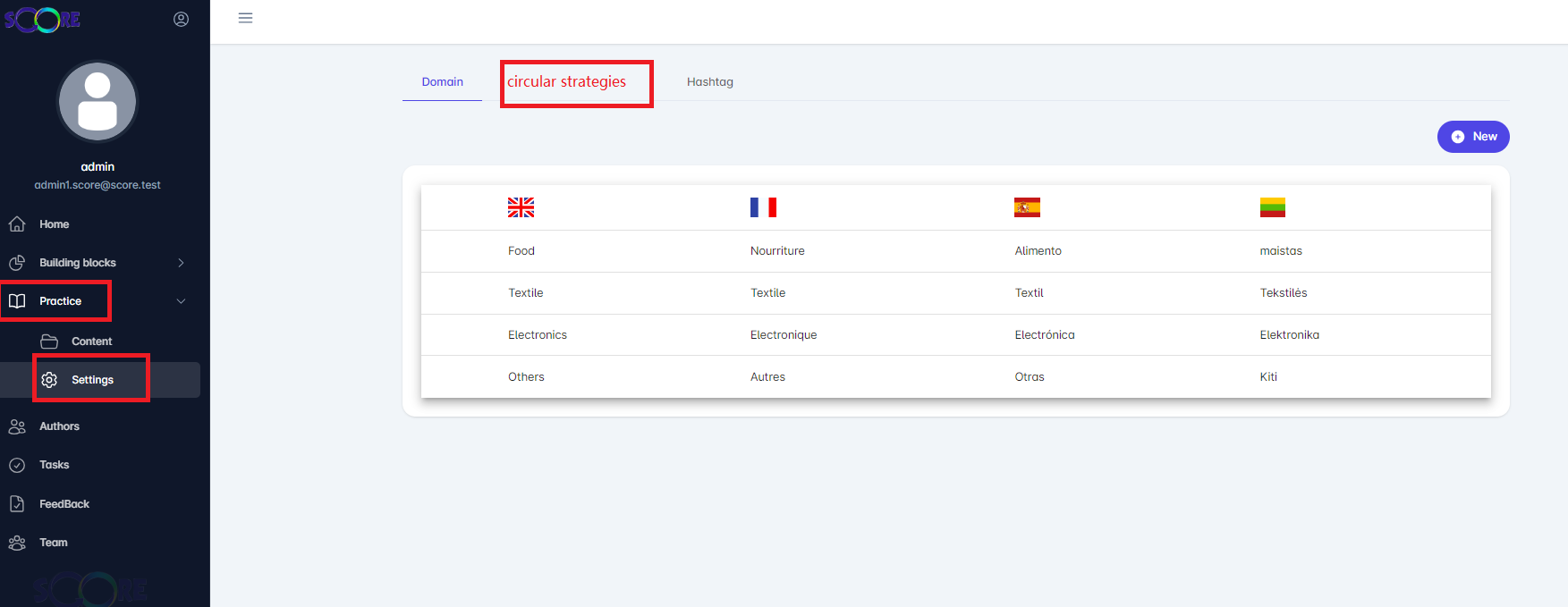Image resolution: width=1568 pixels, height=607 pixels.
Task: Click the UK flag column header
Action: (521, 207)
